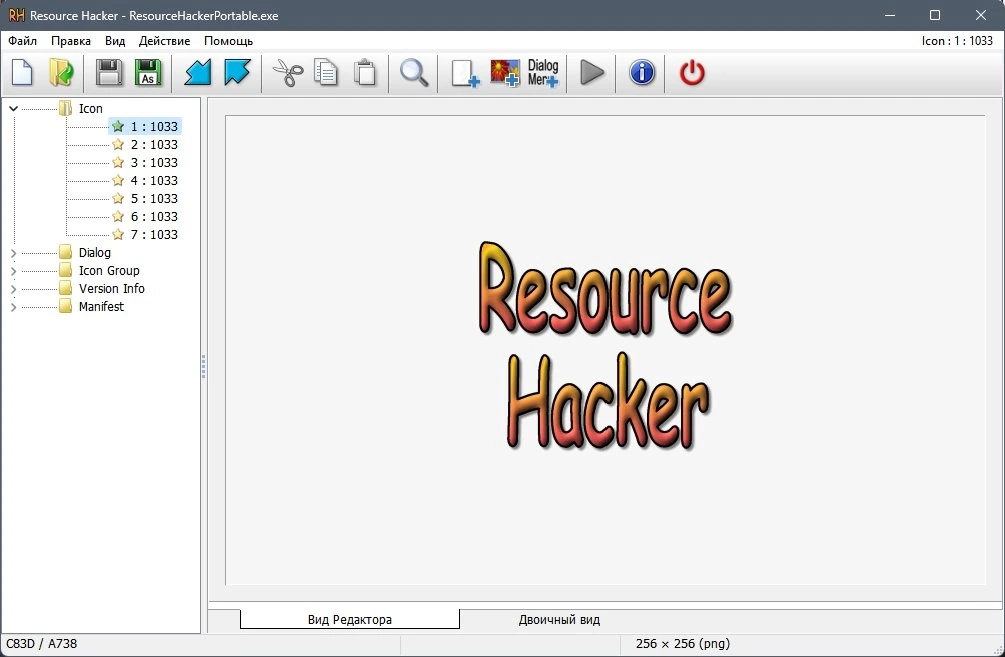The image size is (1005, 657).
Task: Save the file with the floppy icon
Action: pyautogui.click(x=109, y=72)
